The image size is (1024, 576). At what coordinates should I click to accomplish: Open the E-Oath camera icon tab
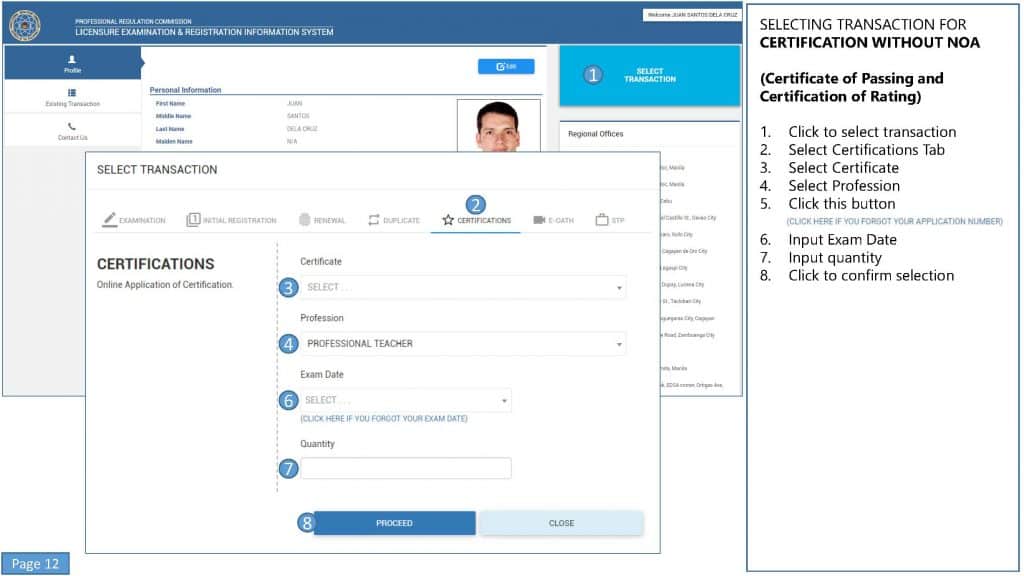point(539,220)
